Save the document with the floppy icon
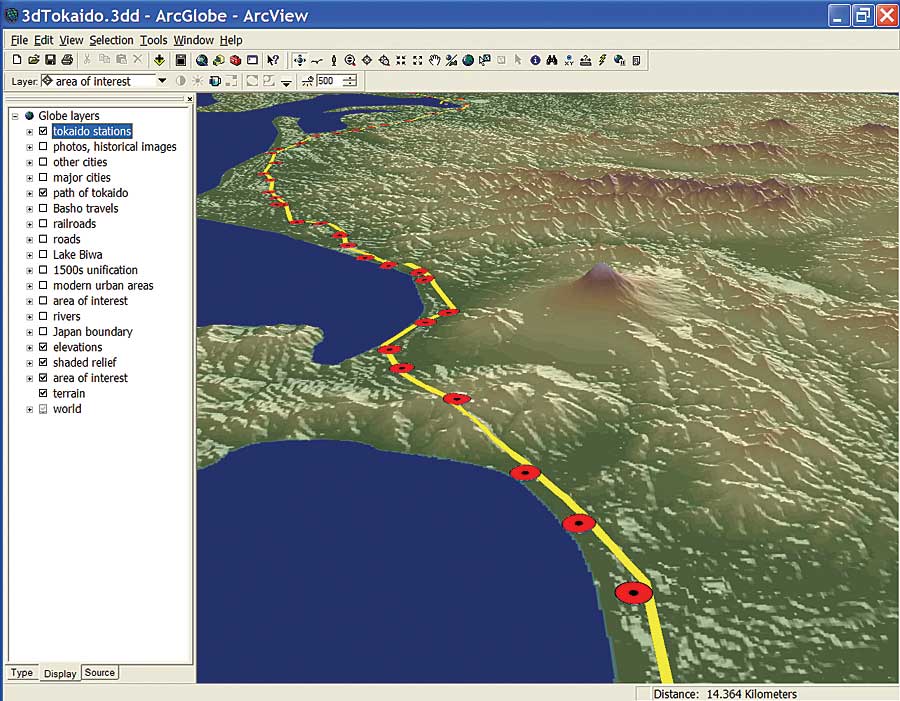Image resolution: width=900 pixels, height=701 pixels. pos(50,60)
